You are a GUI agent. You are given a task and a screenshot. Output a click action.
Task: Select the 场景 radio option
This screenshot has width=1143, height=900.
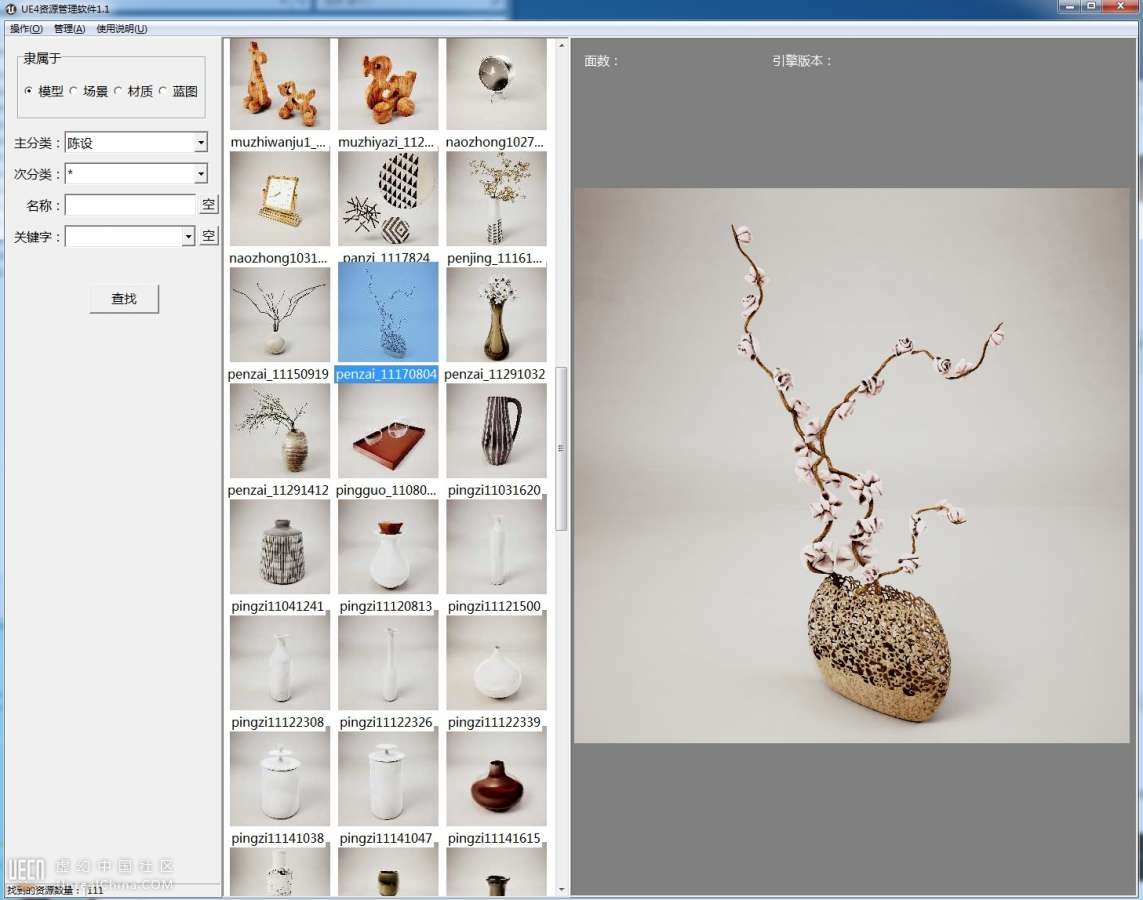click(74, 91)
